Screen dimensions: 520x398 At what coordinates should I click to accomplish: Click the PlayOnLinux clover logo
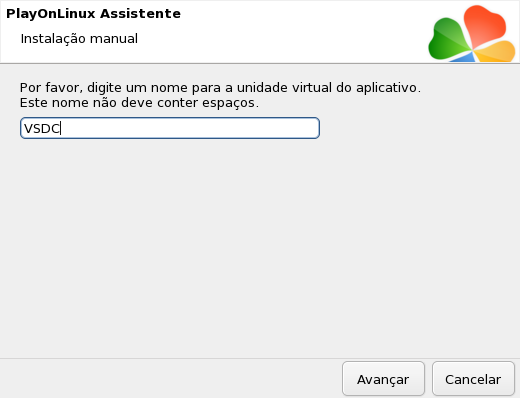click(472, 34)
